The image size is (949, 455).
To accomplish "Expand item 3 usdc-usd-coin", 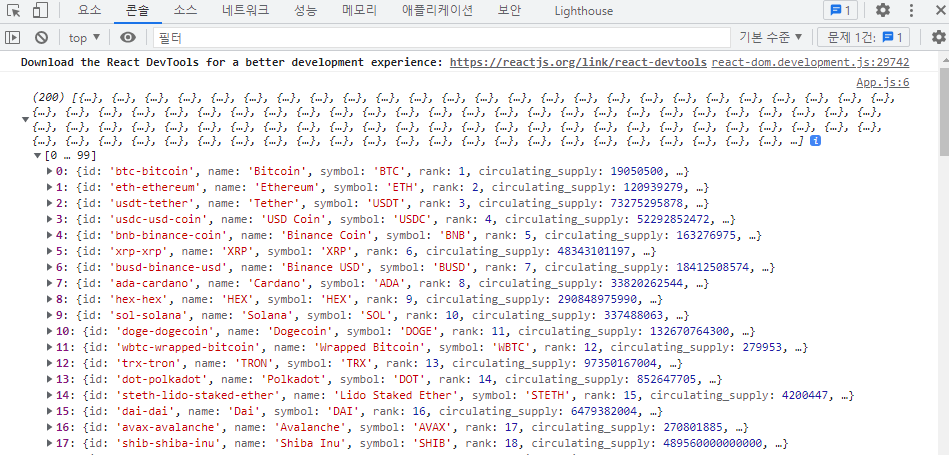I will point(50,219).
